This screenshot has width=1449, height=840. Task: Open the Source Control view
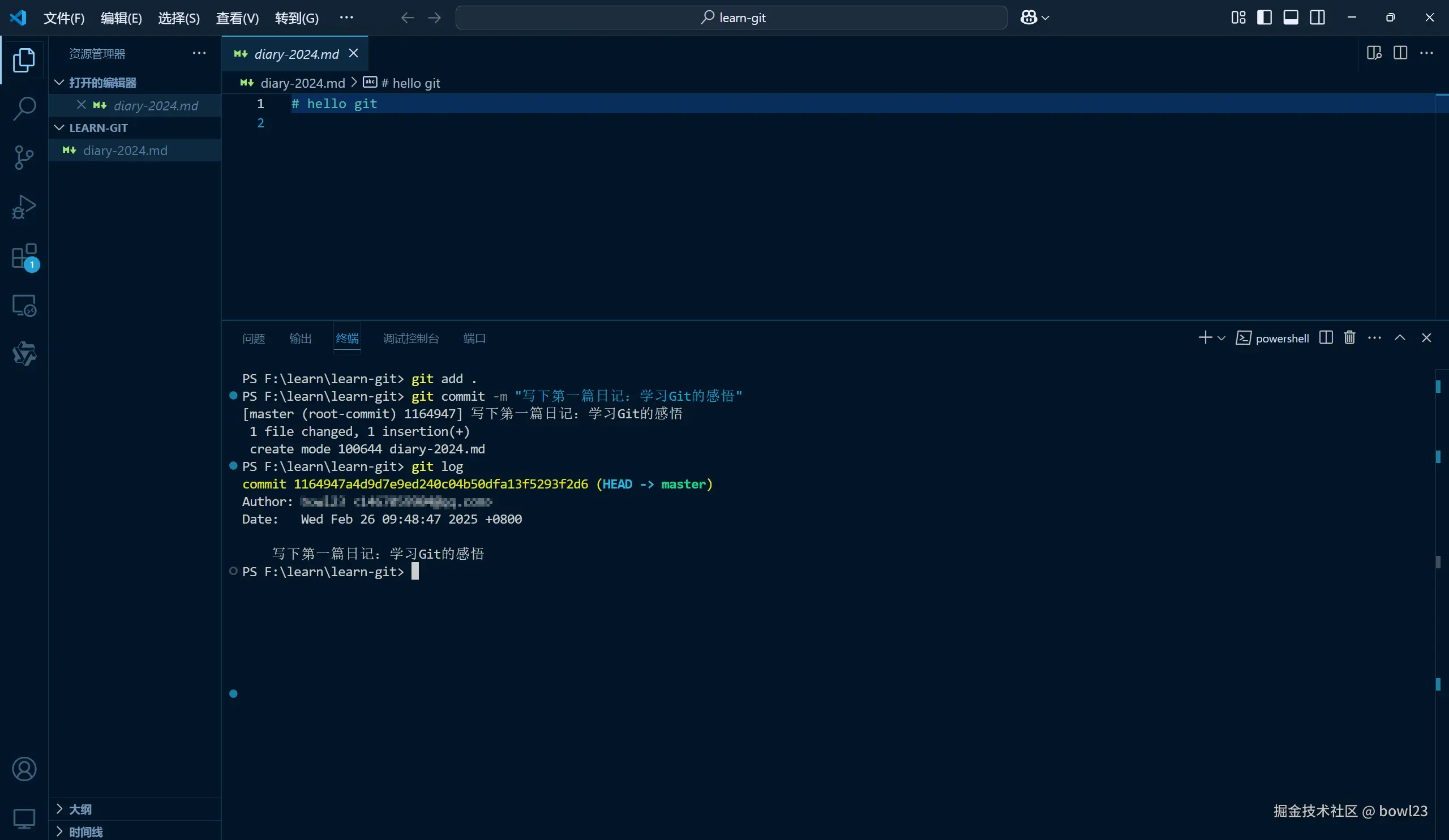[24, 157]
